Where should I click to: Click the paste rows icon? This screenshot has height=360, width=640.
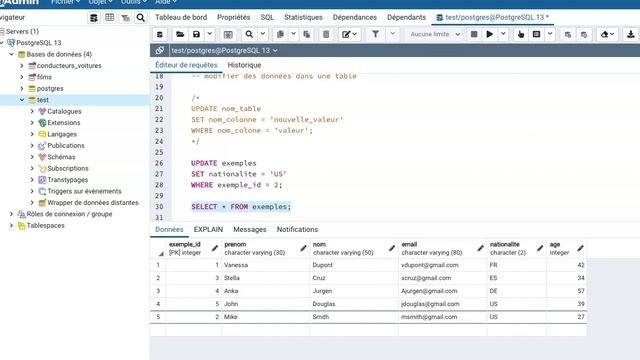pos(307,34)
